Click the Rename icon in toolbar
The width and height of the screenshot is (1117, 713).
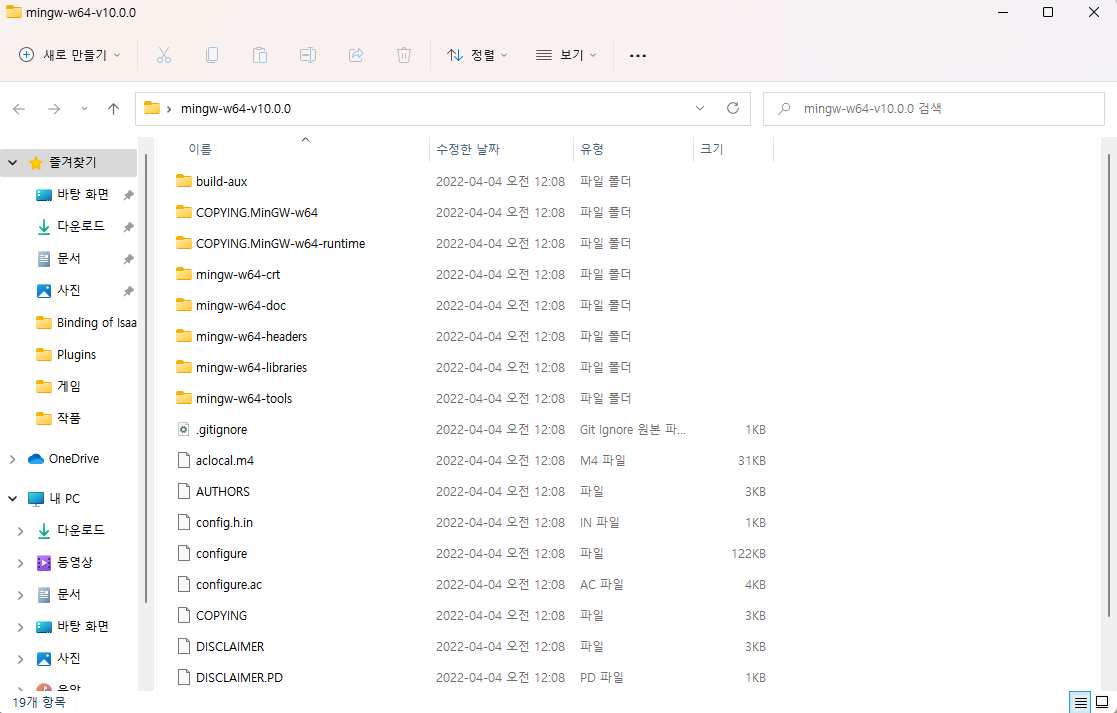308,55
